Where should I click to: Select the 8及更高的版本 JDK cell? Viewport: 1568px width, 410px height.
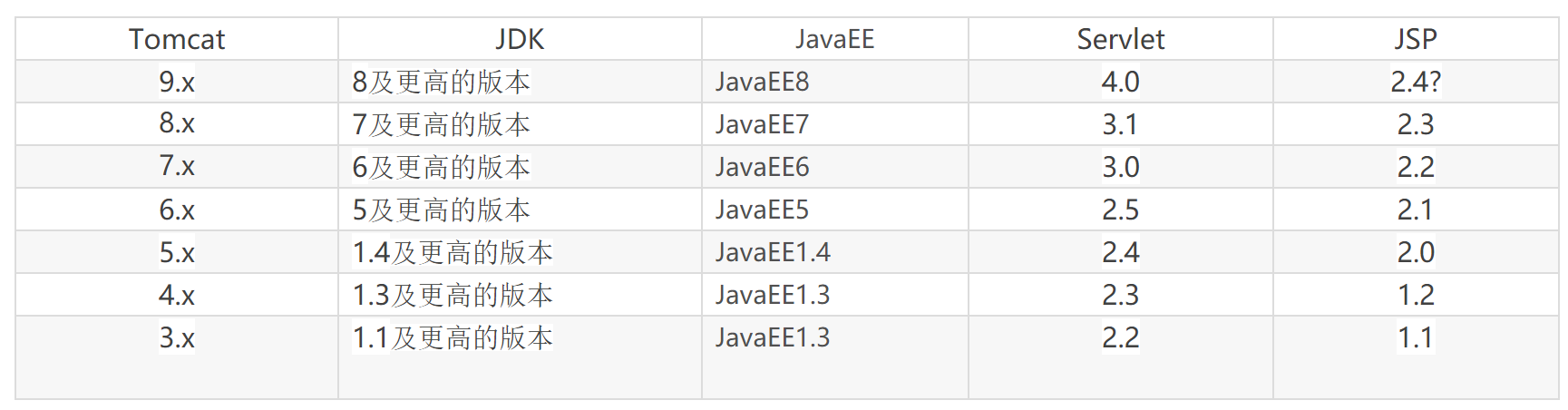point(441,82)
